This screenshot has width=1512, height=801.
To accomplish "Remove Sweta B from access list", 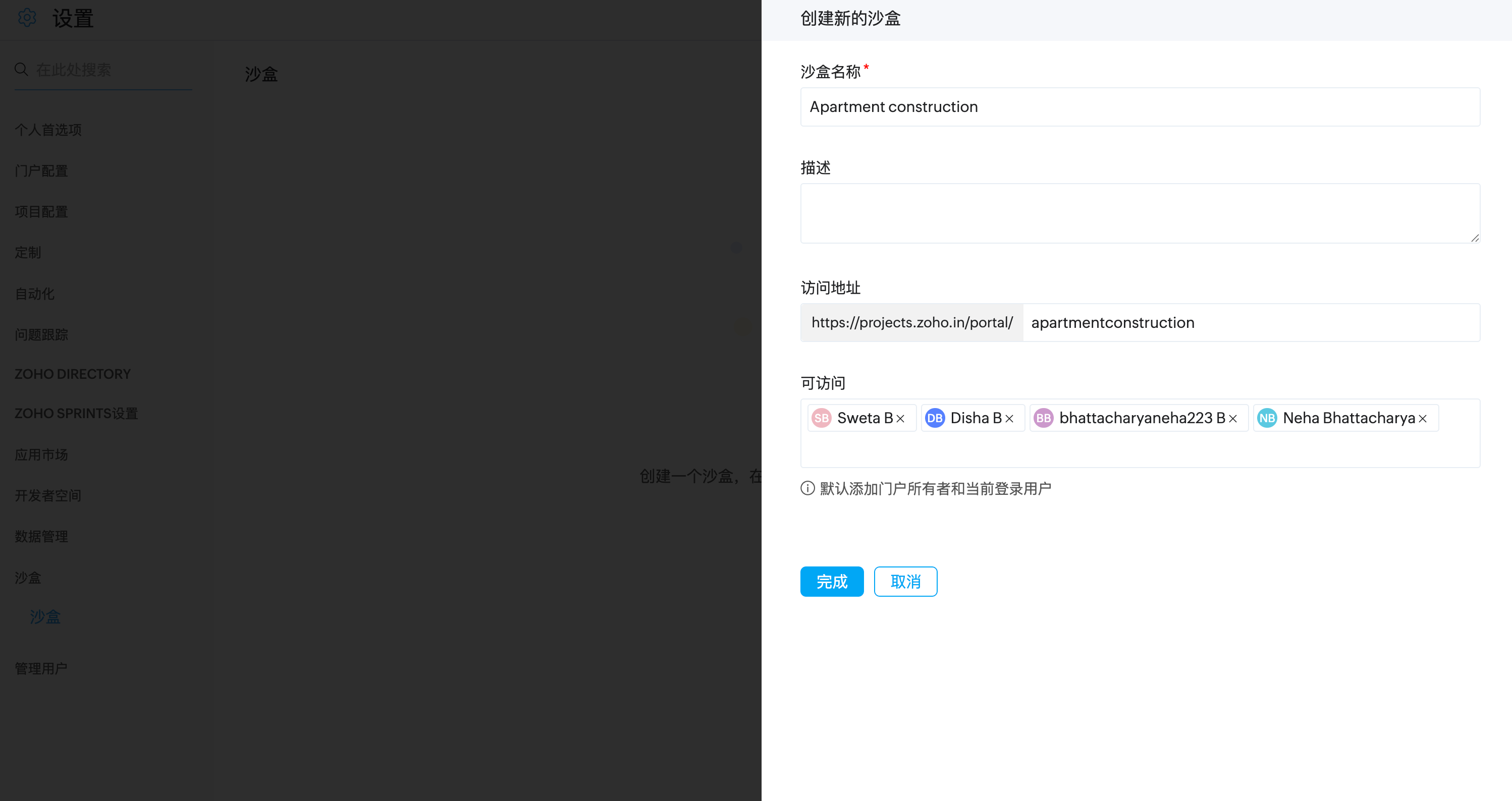I will (x=900, y=418).
